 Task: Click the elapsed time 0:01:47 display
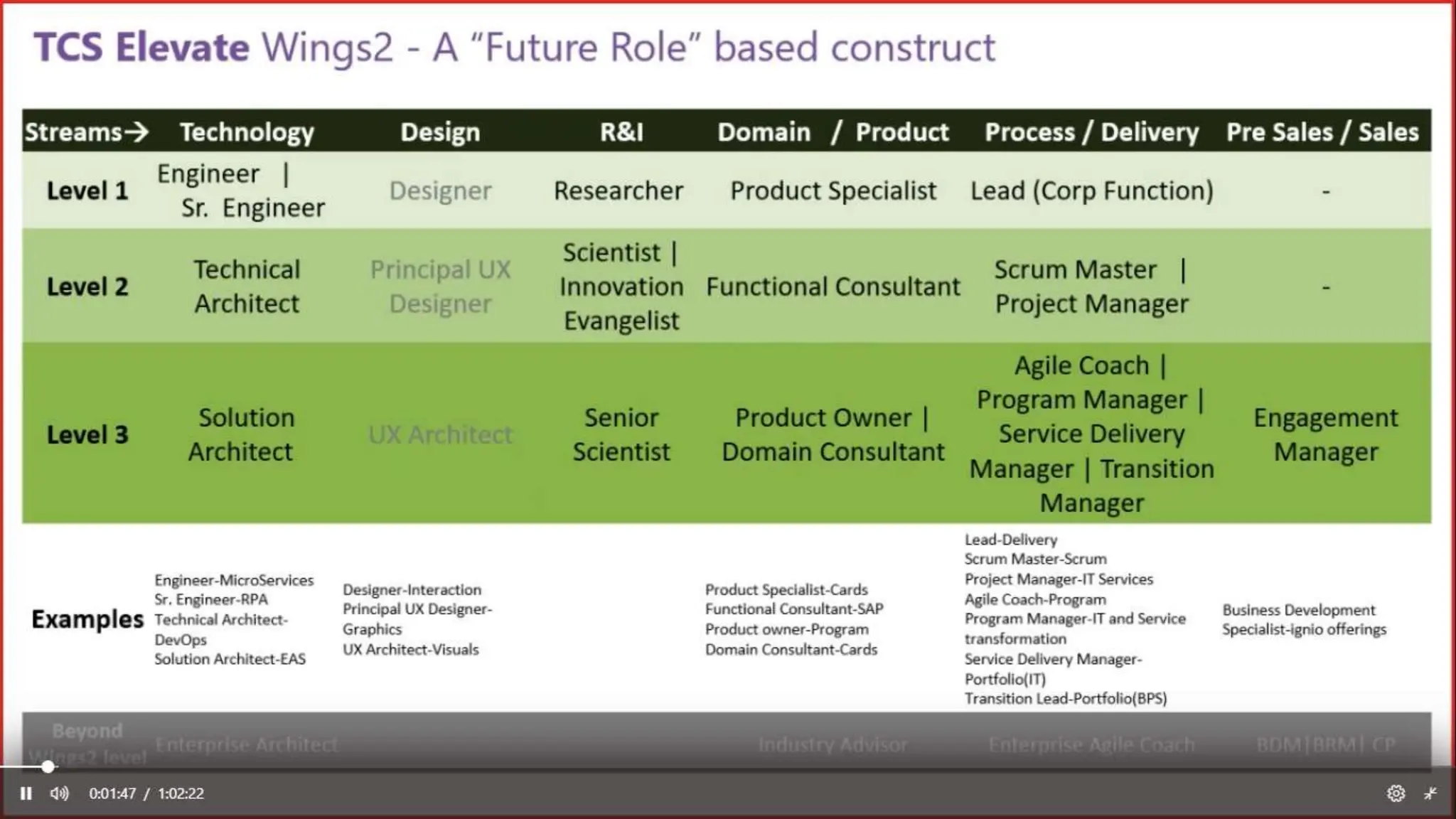112,793
